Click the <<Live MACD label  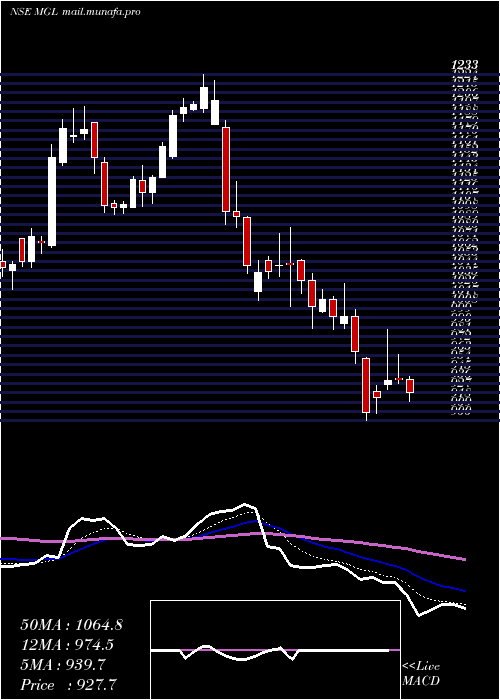coord(421,674)
